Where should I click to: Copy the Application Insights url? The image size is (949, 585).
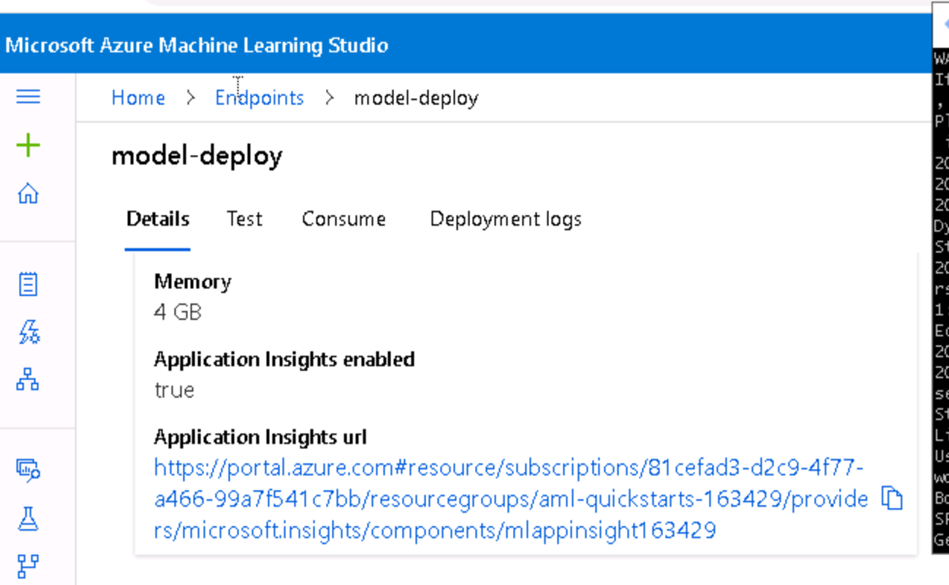tap(892, 498)
